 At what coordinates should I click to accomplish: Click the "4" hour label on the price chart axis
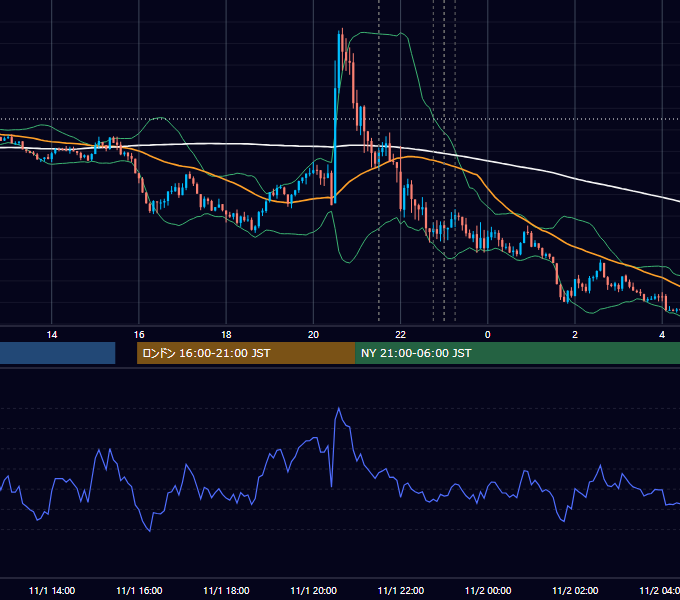tap(662, 335)
